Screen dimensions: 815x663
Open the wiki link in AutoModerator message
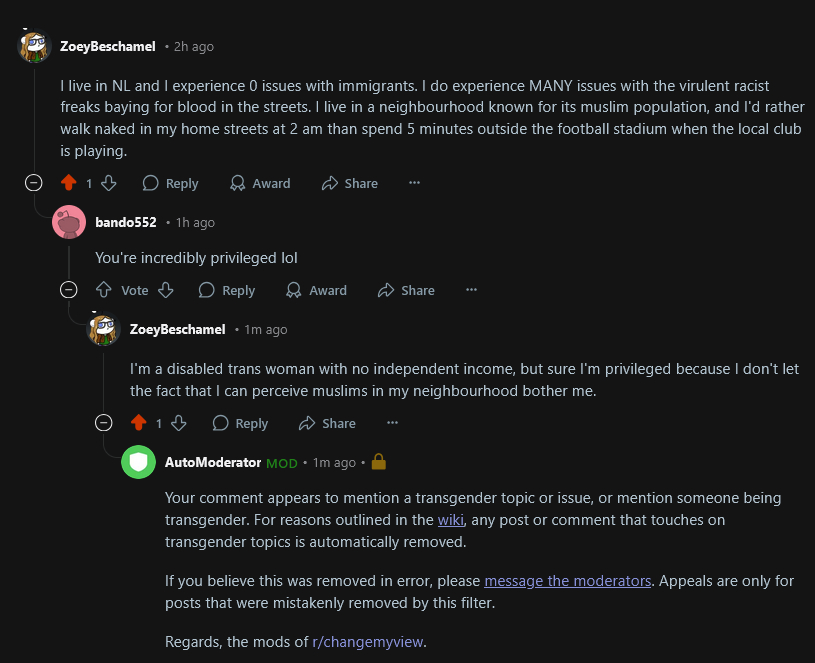449,520
